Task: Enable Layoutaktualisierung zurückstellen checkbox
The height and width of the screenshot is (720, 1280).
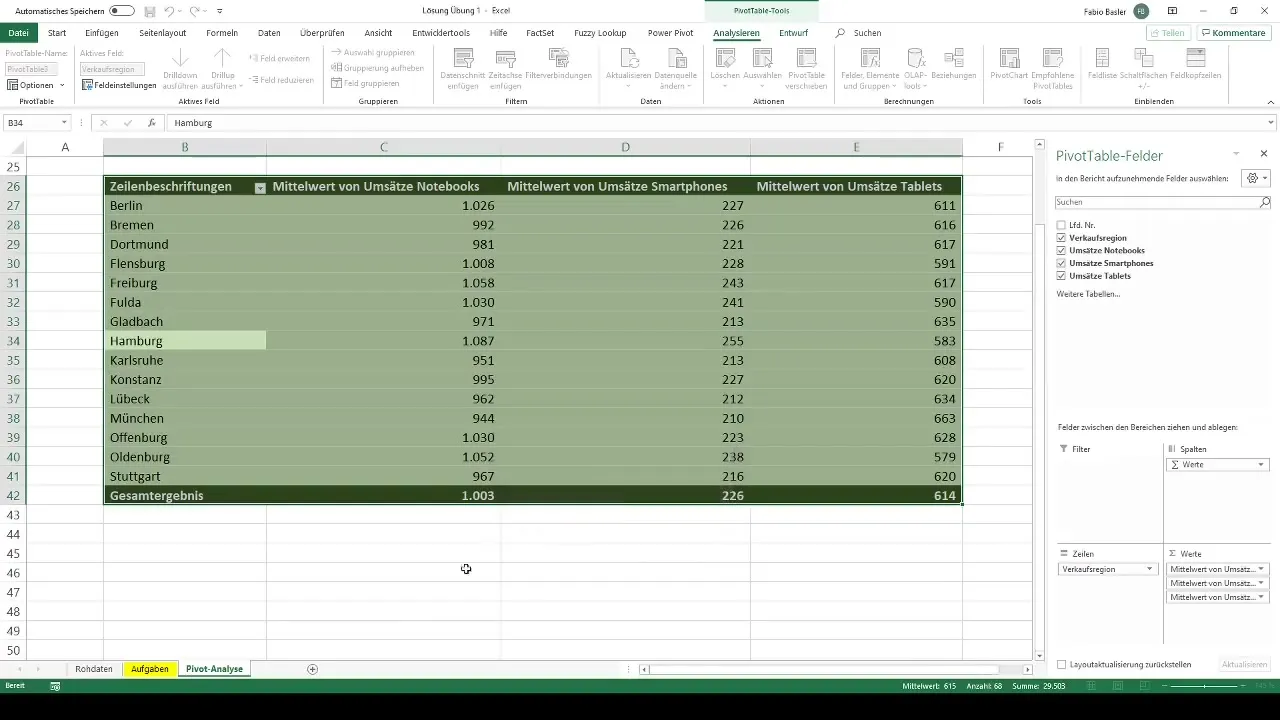Action: pos(1062,664)
